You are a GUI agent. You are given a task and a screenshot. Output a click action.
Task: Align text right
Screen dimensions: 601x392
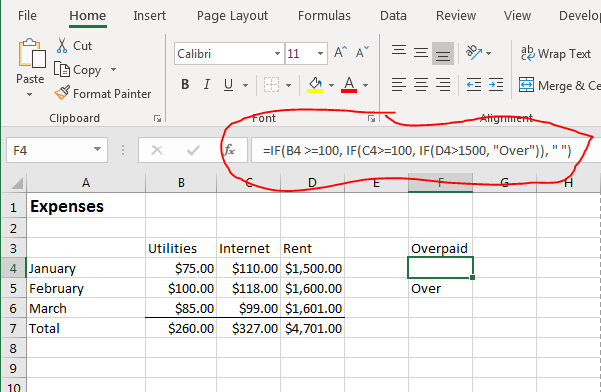point(443,85)
